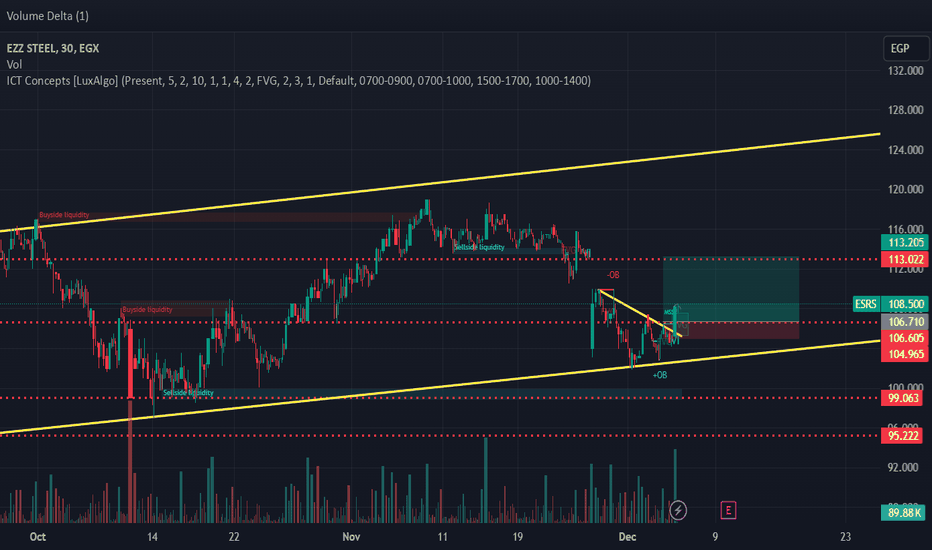Click the green profit target zone of the long position
The height and width of the screenshot is (550, 932).
tap(731, 289)
